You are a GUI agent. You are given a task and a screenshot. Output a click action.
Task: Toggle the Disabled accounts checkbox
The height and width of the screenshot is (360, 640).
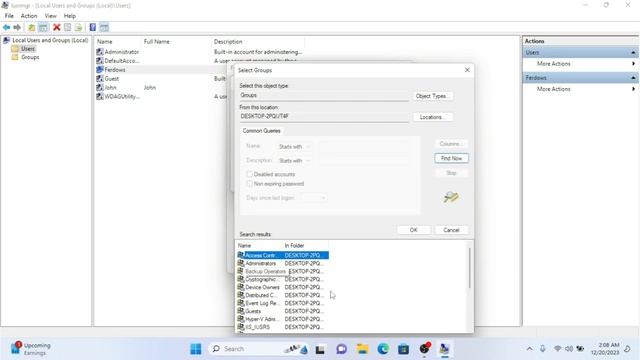click(x=249, y=174)
